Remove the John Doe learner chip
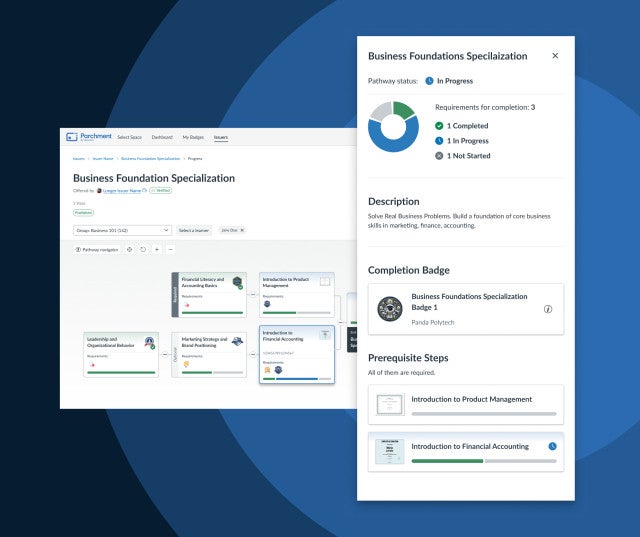 coord(242,230)
